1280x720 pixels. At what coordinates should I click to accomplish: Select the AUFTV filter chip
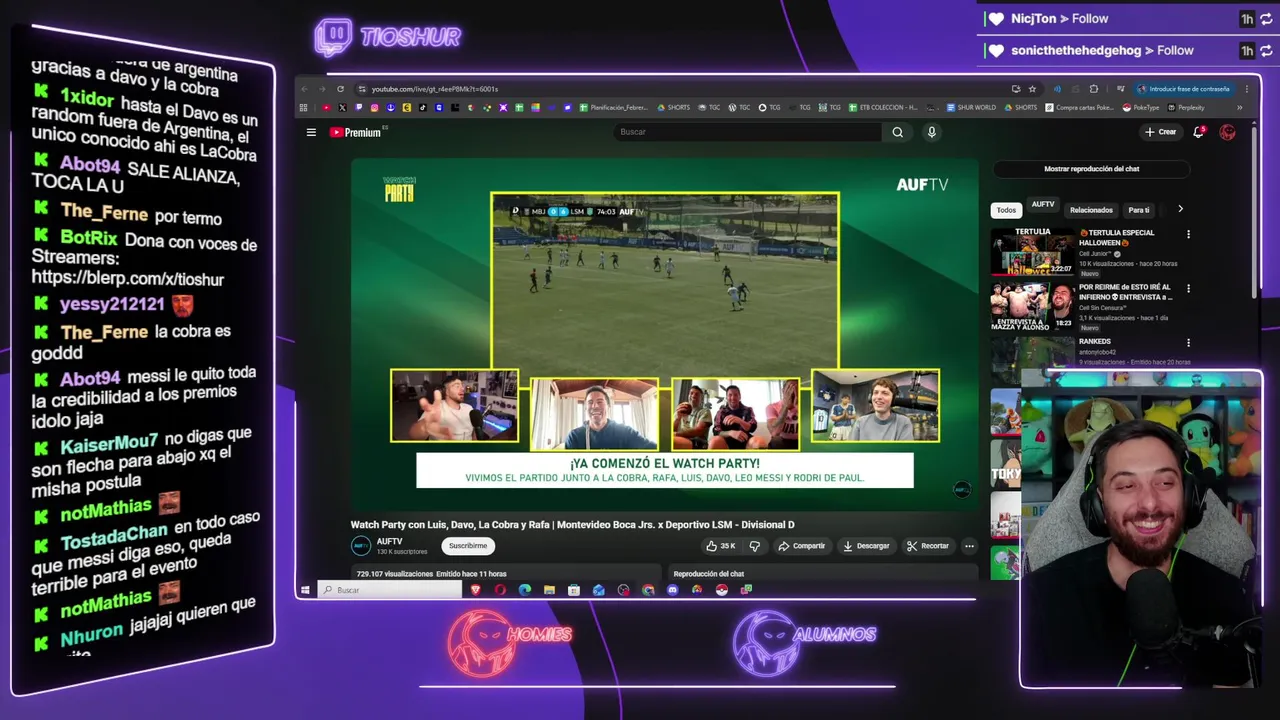tap(1043, 205)
